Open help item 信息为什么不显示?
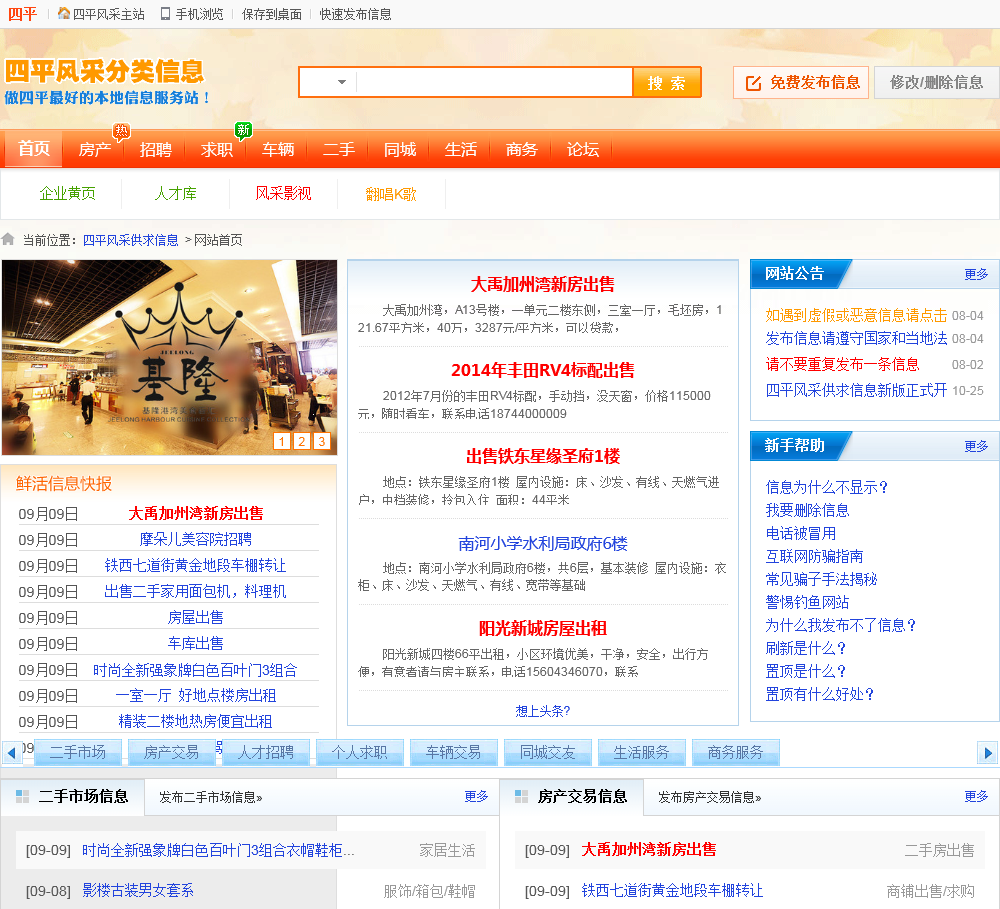This screenshot has width=1000, height=909. 827,487
